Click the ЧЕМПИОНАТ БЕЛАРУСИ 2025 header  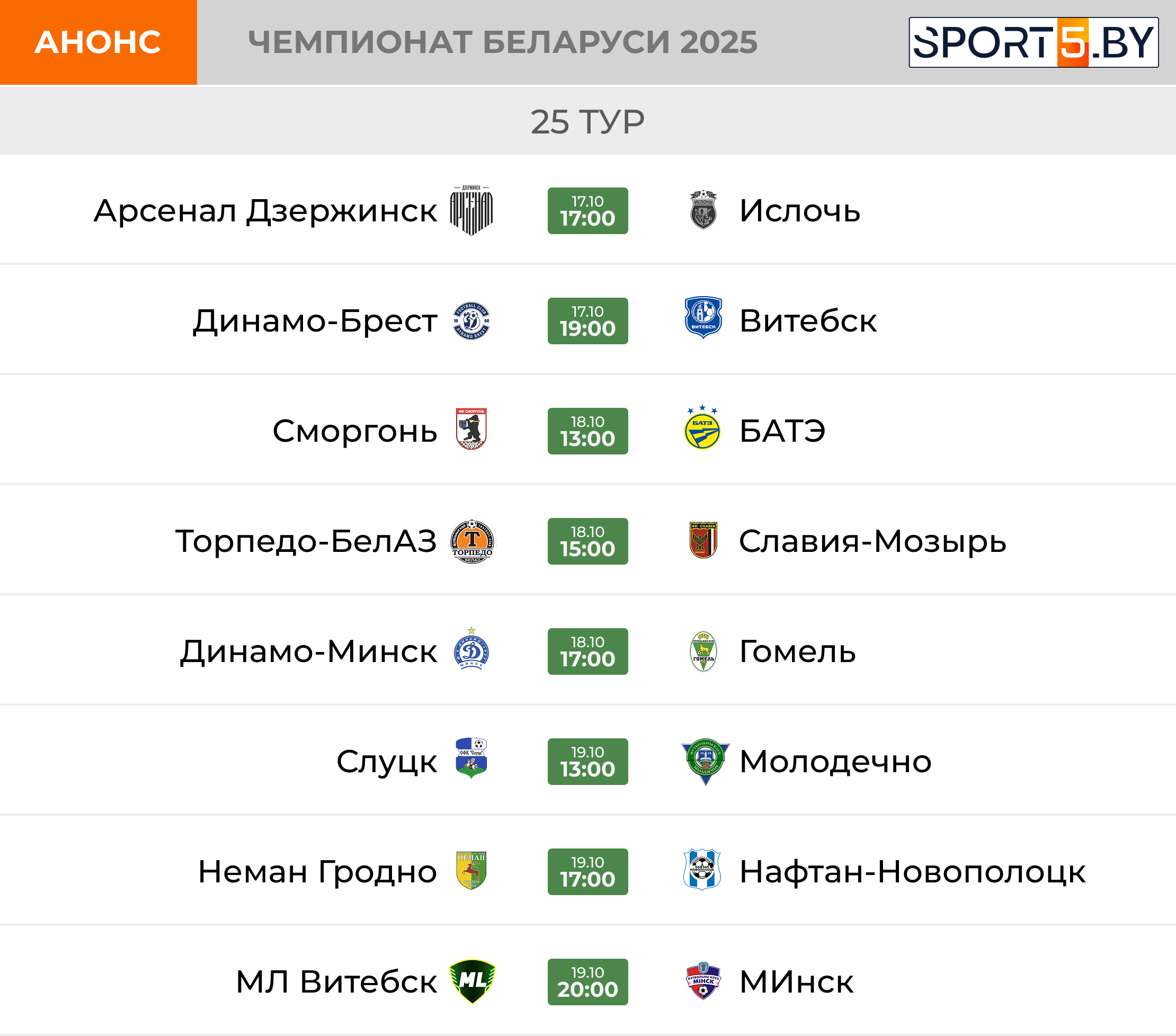(x=503, y=42)
